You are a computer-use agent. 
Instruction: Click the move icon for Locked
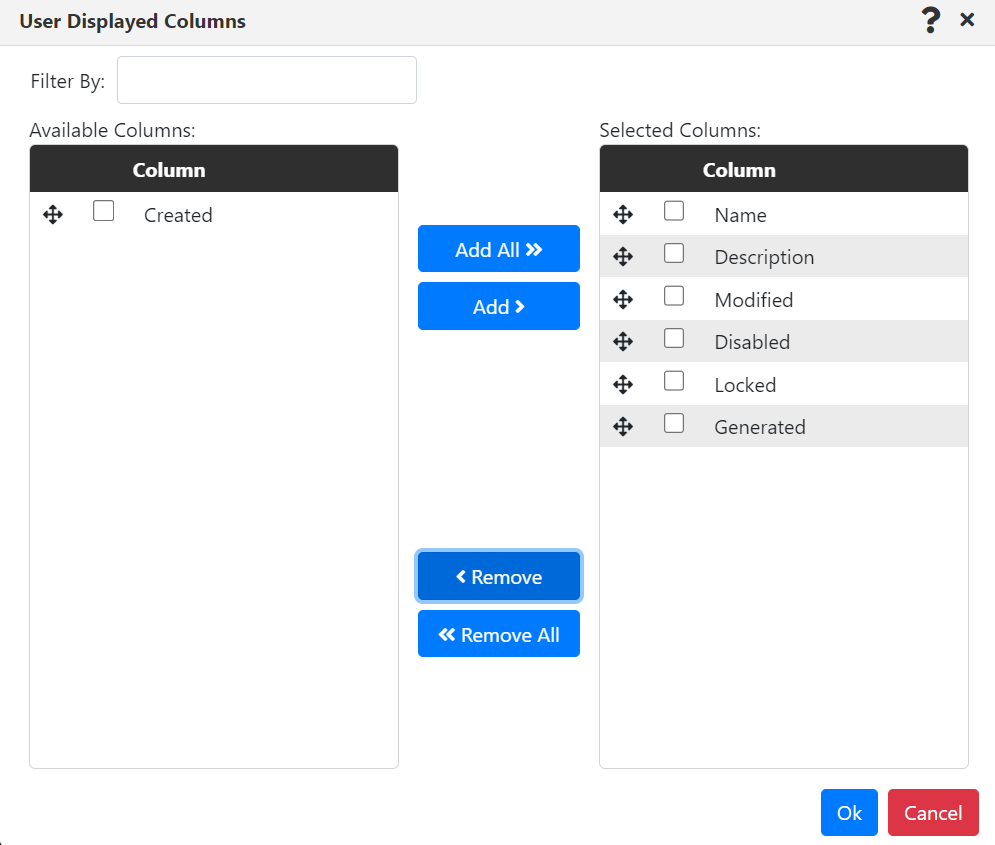[x=623, y=383]
